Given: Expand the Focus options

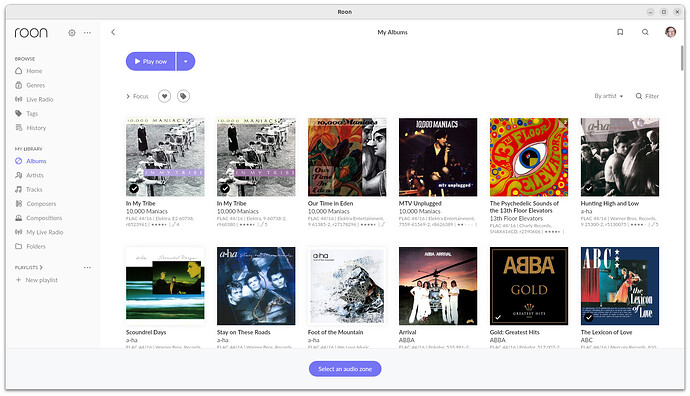Looking at the screenshot, I should pyautogui.click(x=137, y=96).
